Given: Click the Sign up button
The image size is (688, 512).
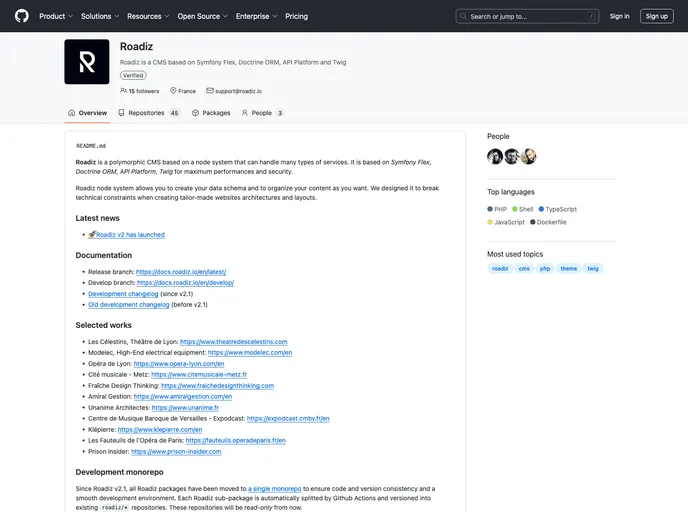Looking at the screenshot, I should (x=656, y=16).
